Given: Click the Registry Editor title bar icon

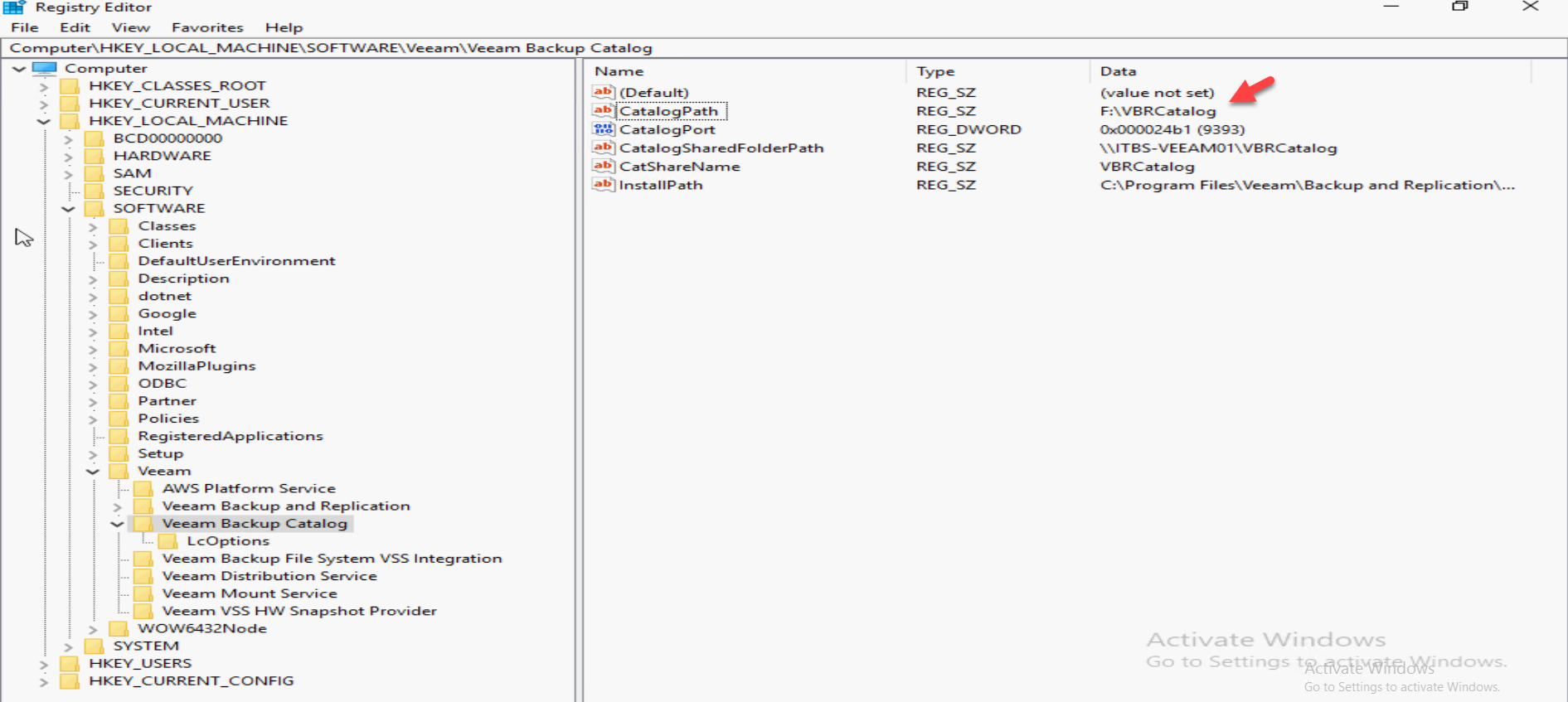Looking at the screenshot, I should pos(14,7).
